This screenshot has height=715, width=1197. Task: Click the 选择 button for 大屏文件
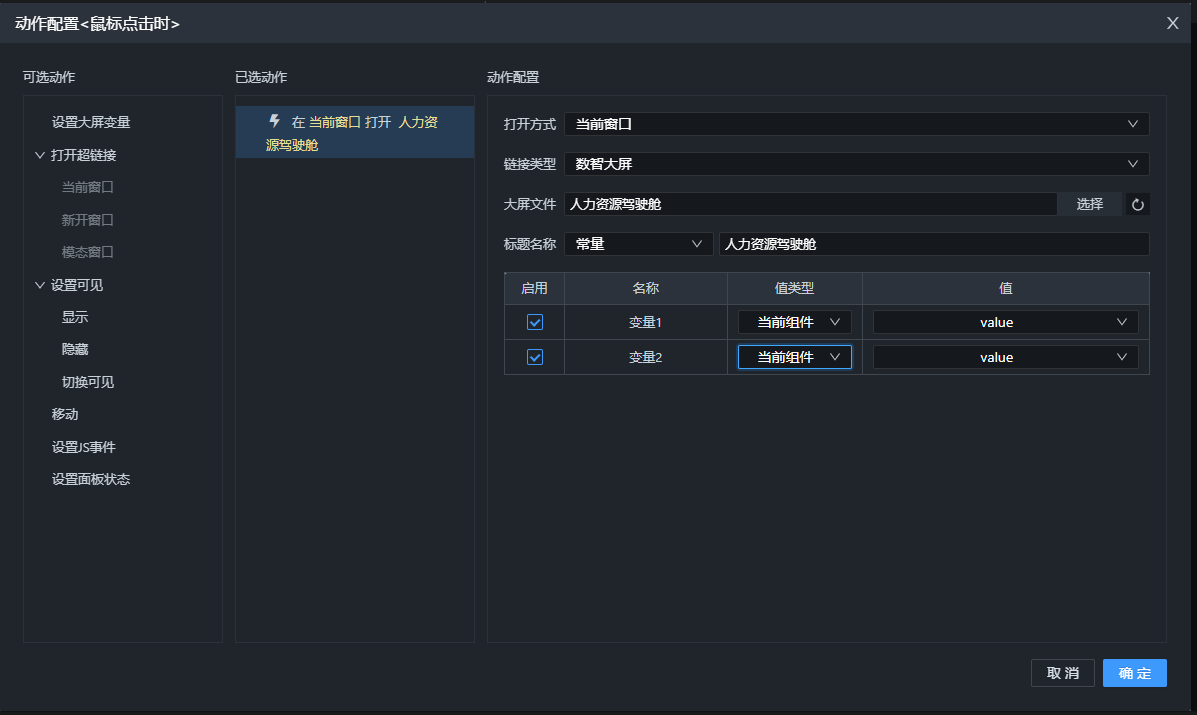(x=1090, y=204)
